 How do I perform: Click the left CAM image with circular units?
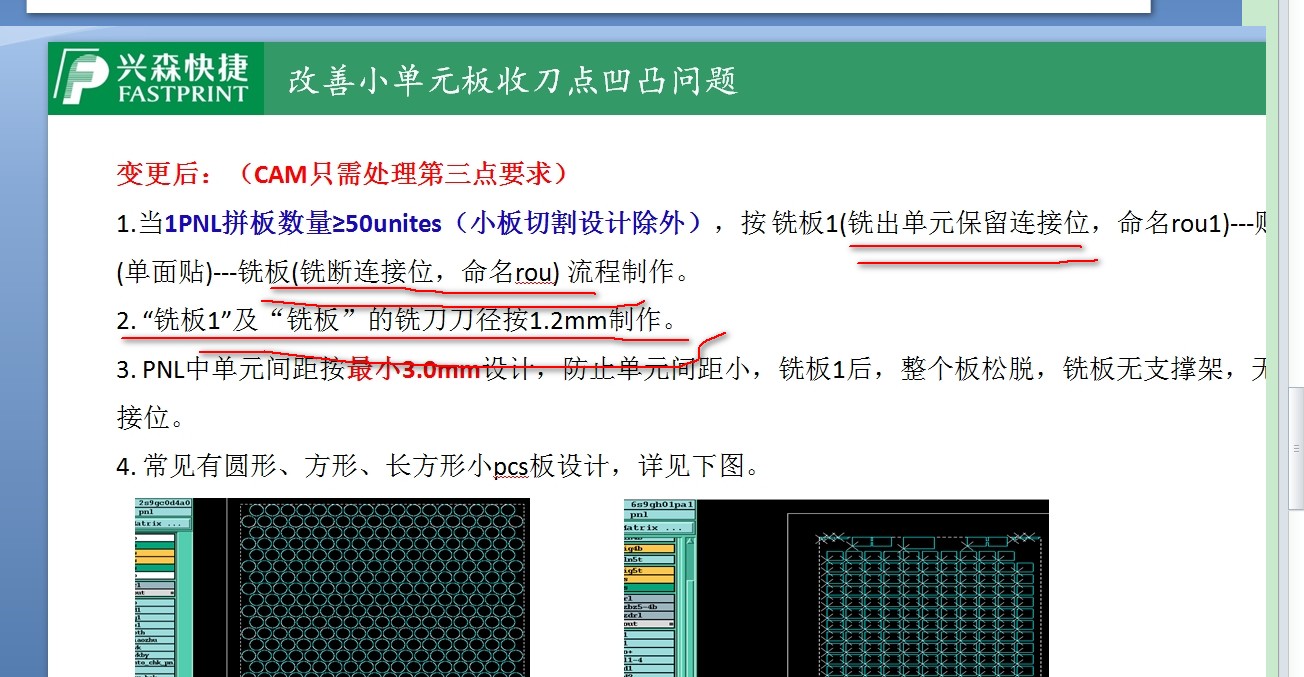pyautogui.click(x=332, y=588)
